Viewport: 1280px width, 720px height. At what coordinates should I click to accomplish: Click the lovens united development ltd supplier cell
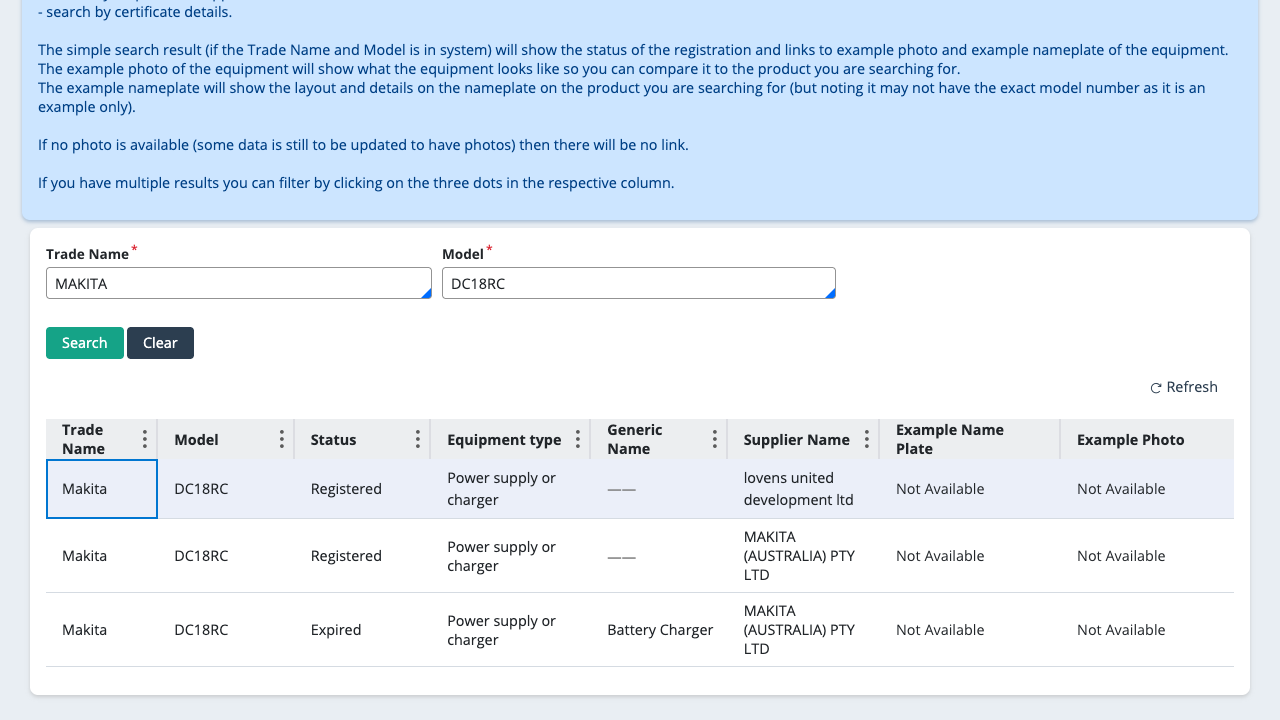click(798, 489)
